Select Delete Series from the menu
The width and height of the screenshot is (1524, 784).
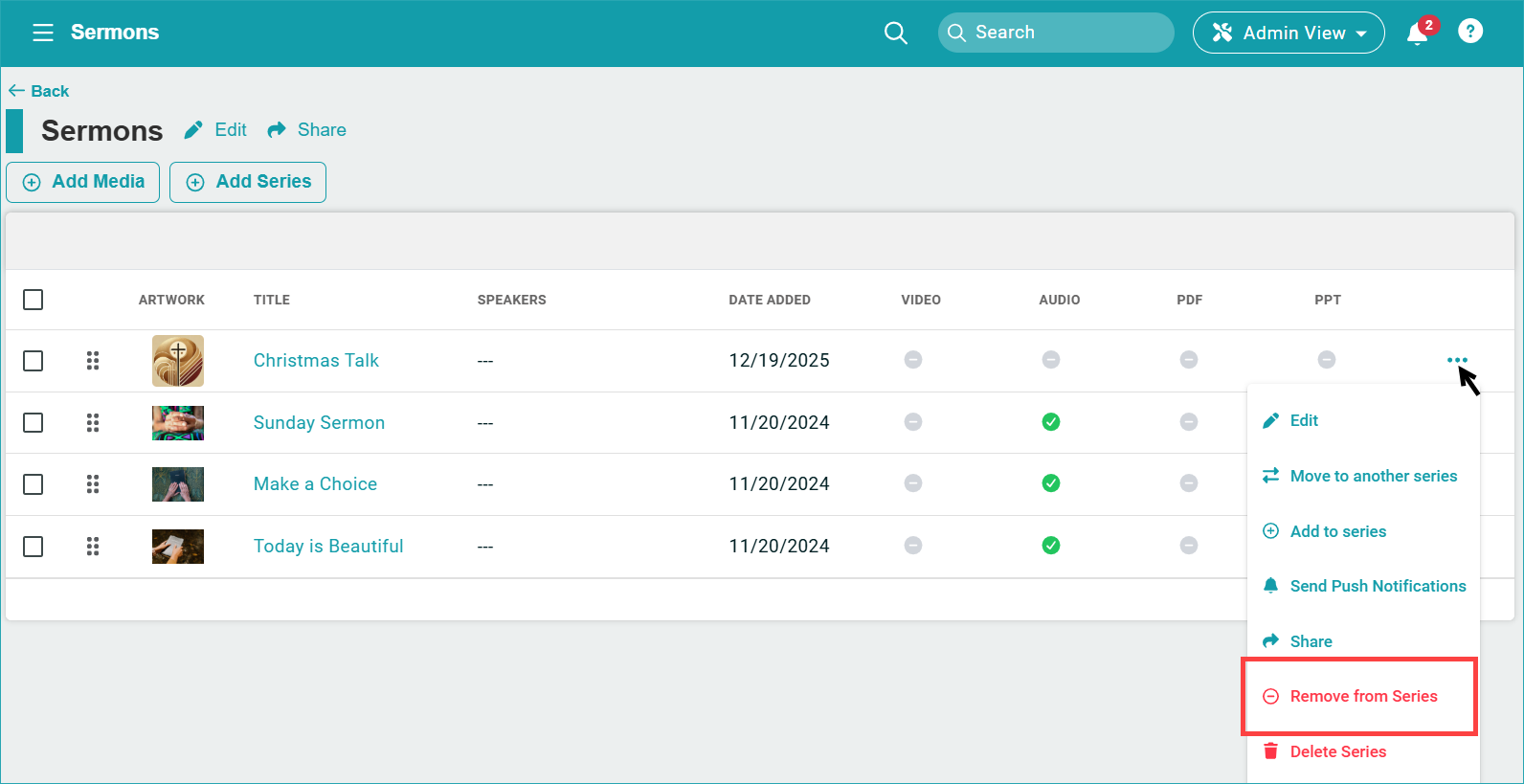(x=1337, y=751)
